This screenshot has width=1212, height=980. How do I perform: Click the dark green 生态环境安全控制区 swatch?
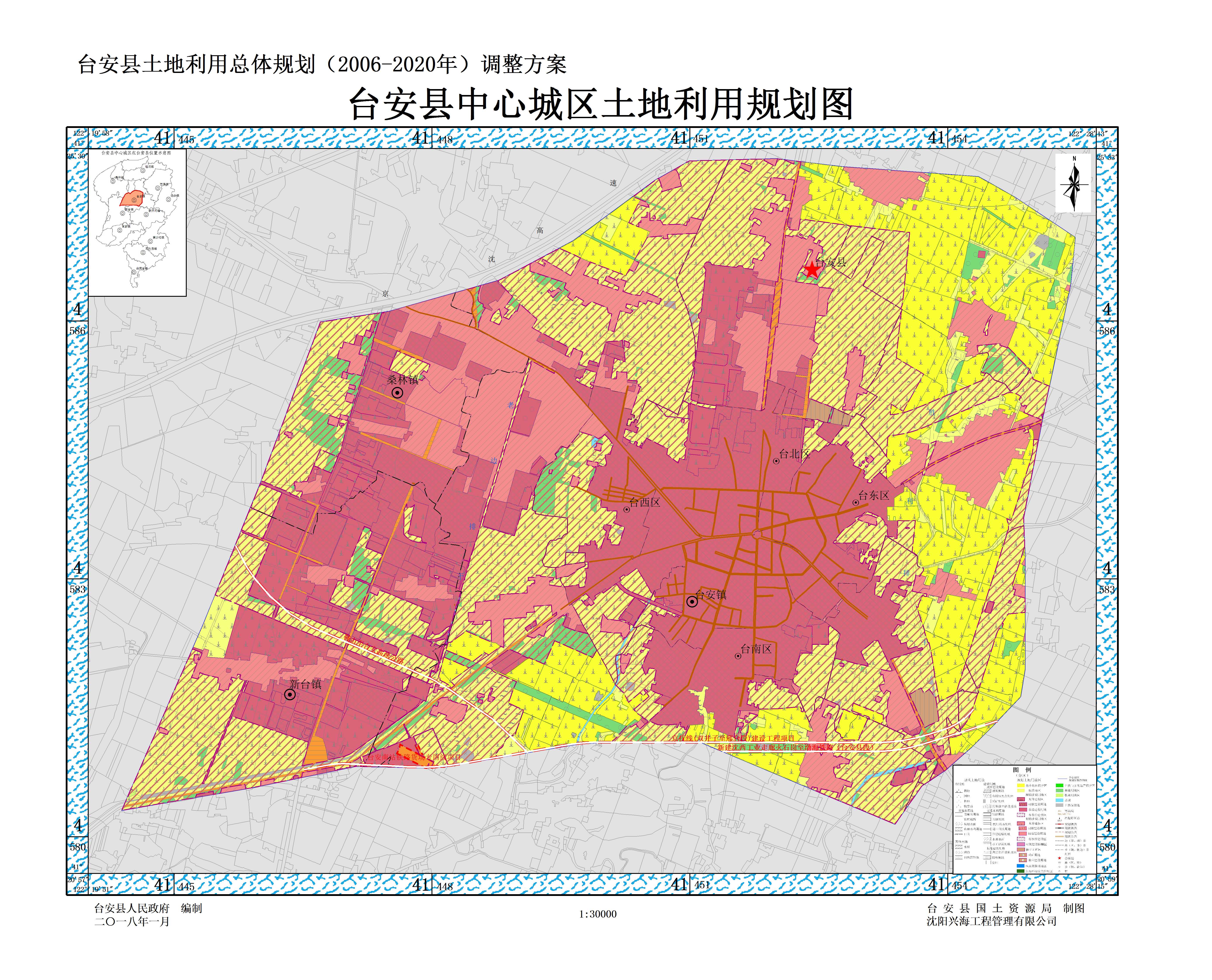coord(1021,871)
